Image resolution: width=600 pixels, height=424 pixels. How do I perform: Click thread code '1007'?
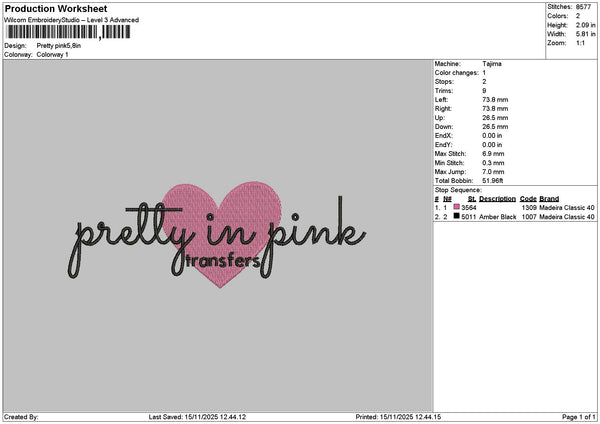[529, 217]
